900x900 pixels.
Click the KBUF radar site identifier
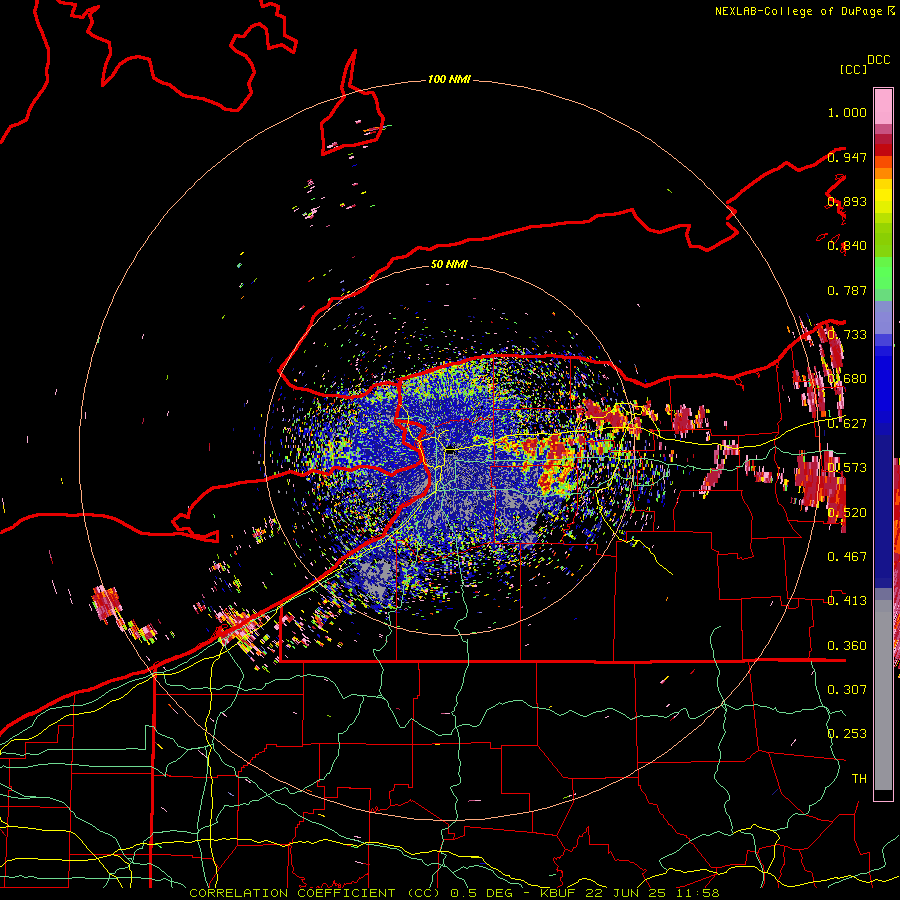coord(559,893)
